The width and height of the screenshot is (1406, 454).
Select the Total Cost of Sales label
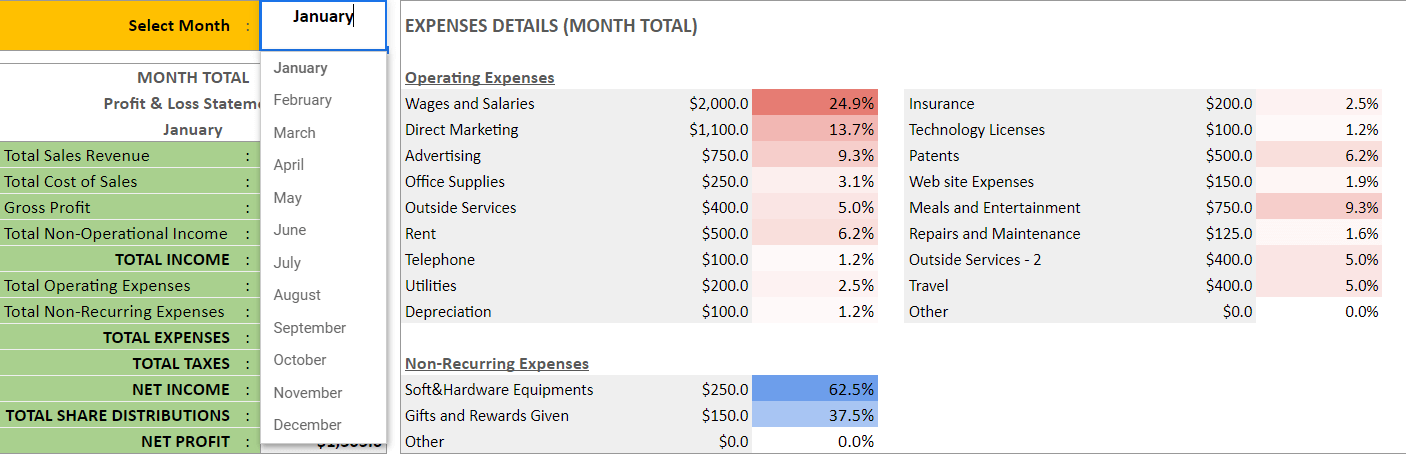tap(71, 182)
